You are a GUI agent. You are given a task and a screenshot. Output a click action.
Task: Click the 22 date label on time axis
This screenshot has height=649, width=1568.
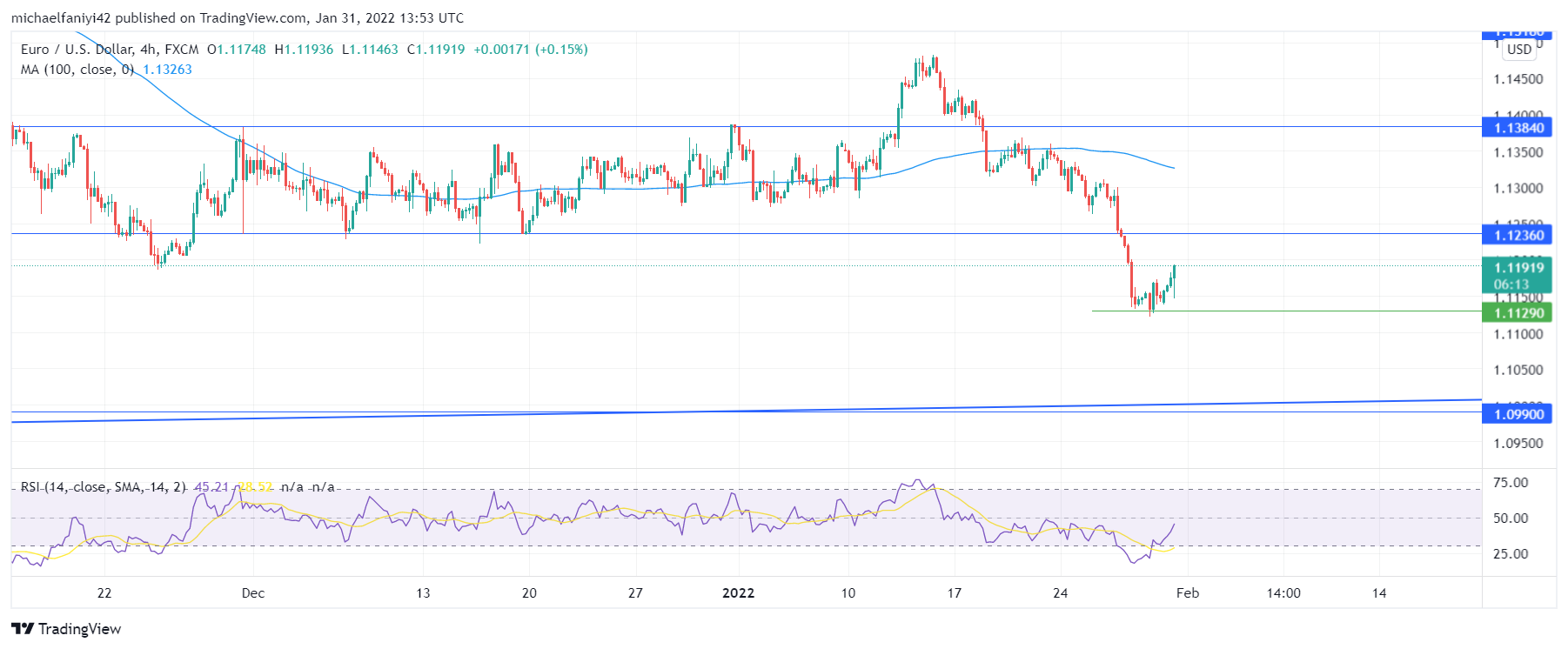104,593
